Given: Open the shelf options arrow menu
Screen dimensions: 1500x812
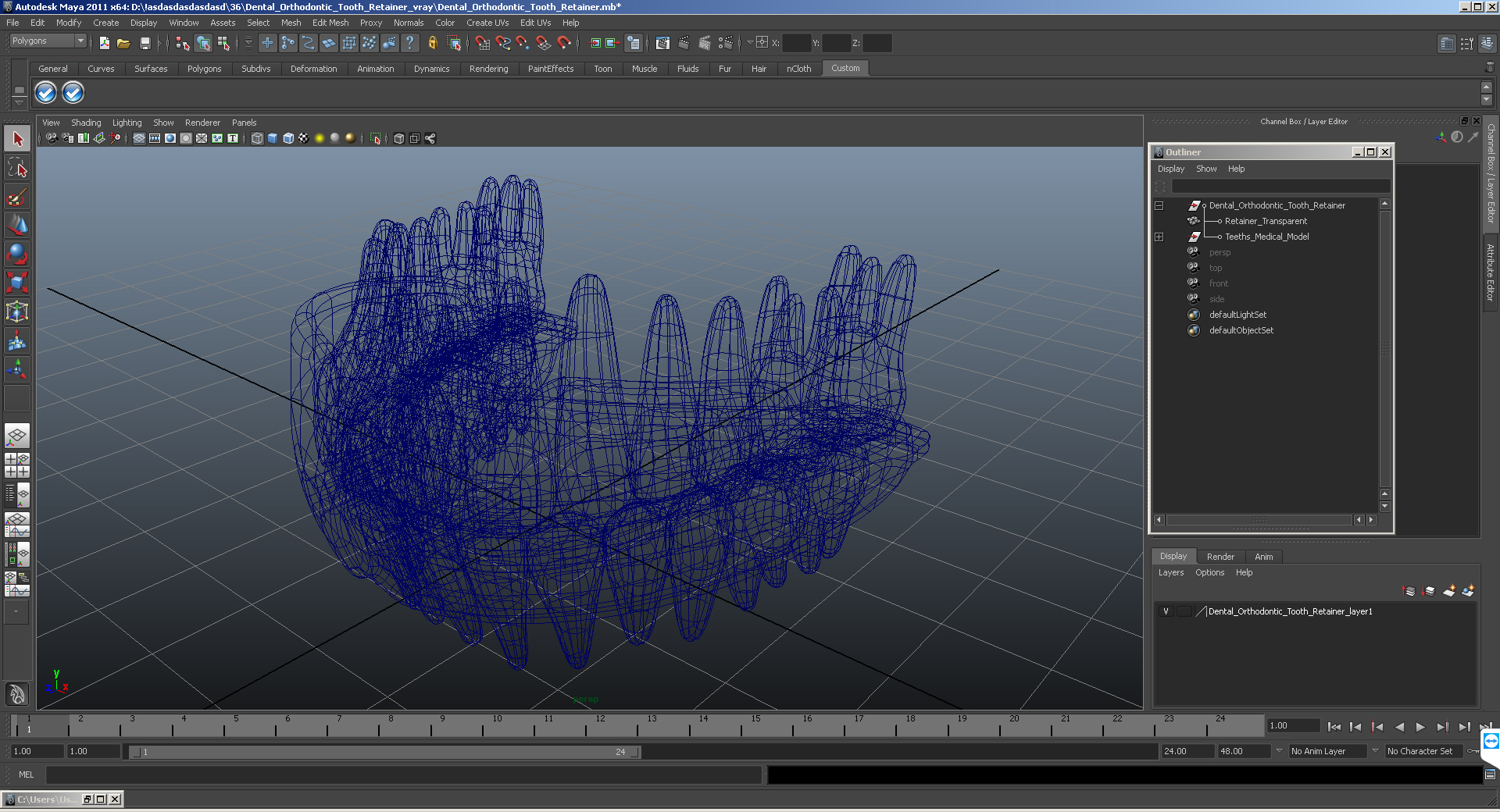Looking at the screenshot, I should pyautogui.click(x=20, y=101).
